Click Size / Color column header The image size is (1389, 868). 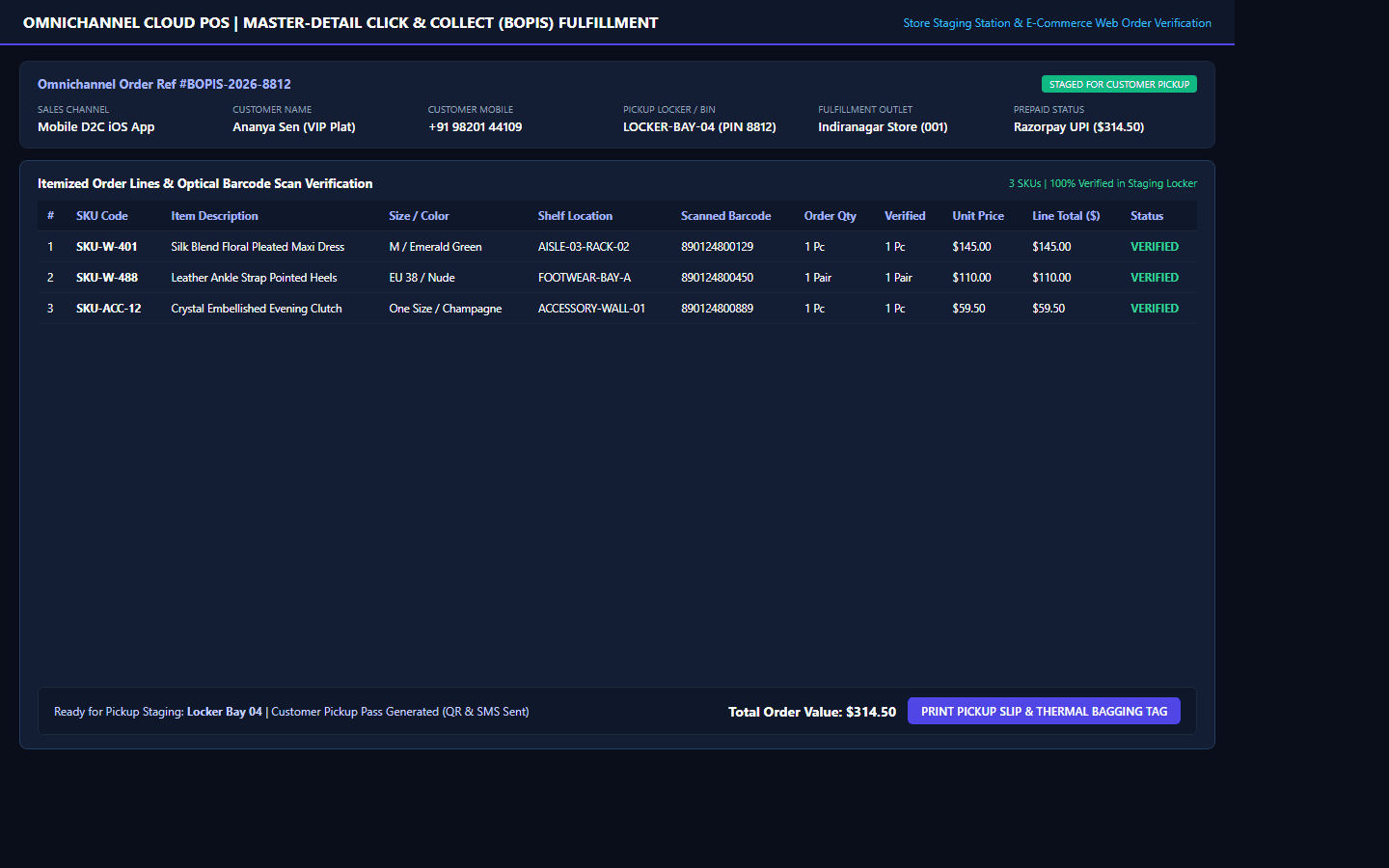(419, 216)
